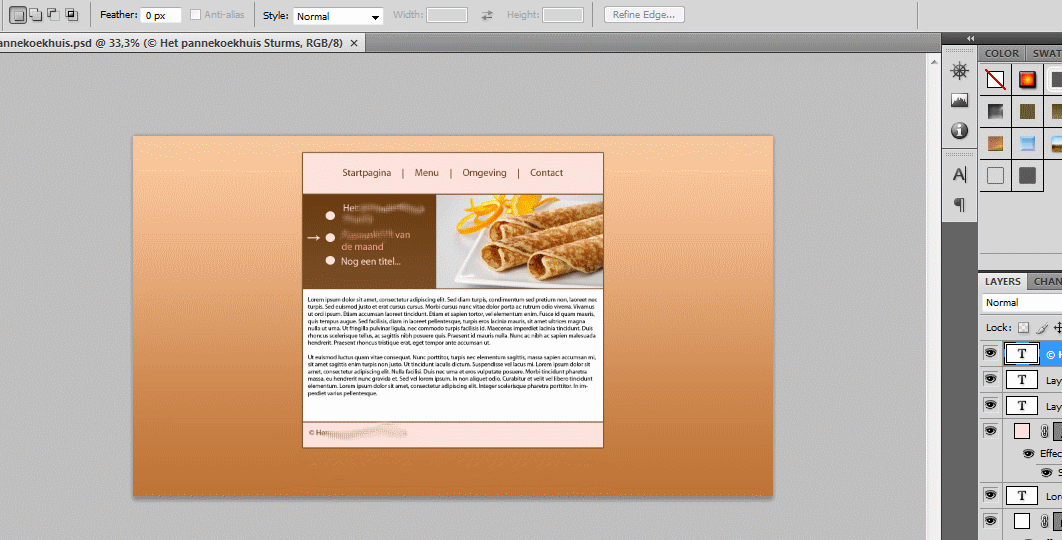
Task: Hide the selected top text layer
Action: (990, 353)
